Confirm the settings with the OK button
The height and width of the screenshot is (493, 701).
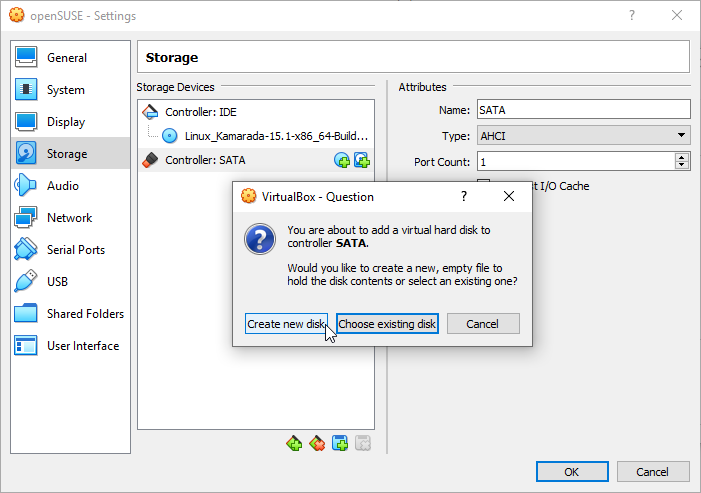[x=572, y=472]
